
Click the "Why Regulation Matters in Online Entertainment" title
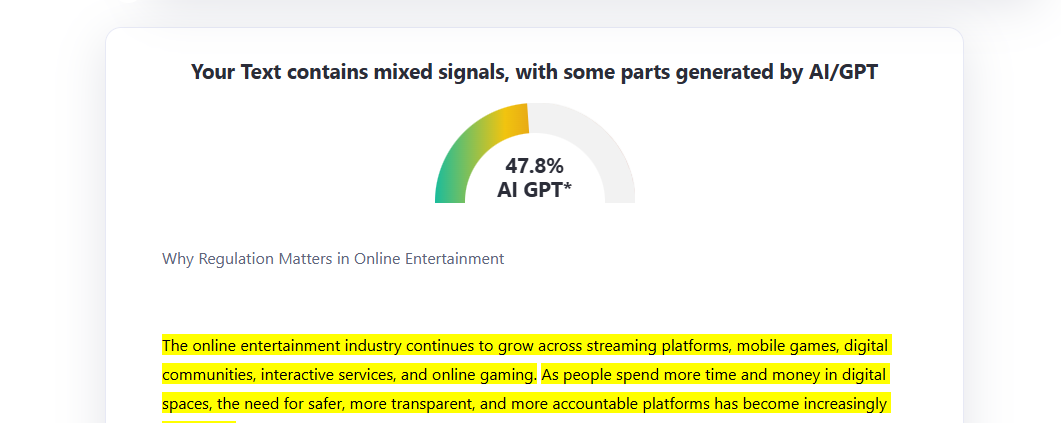333,259
